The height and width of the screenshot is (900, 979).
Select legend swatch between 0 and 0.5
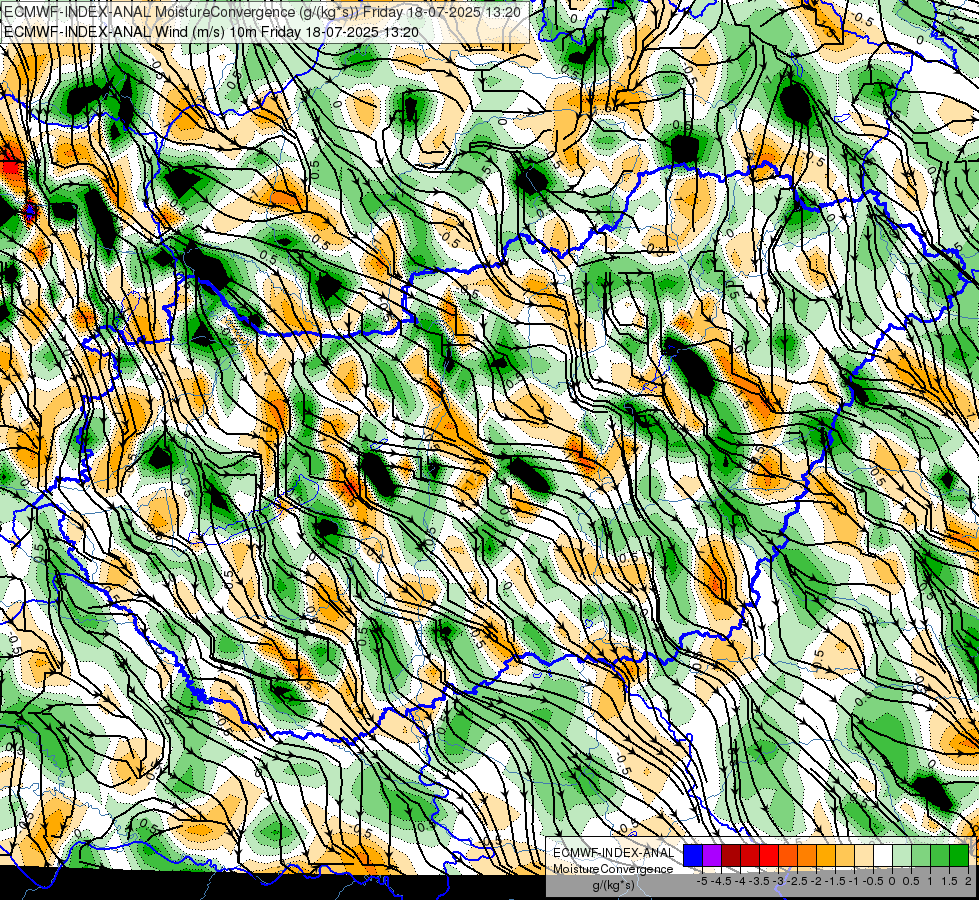[902, 855]
